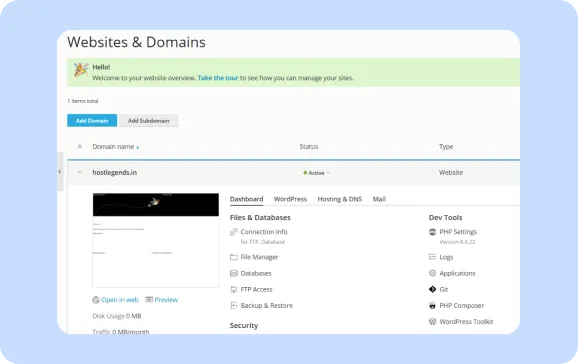Open the Git diamond icon

(432, 290)
